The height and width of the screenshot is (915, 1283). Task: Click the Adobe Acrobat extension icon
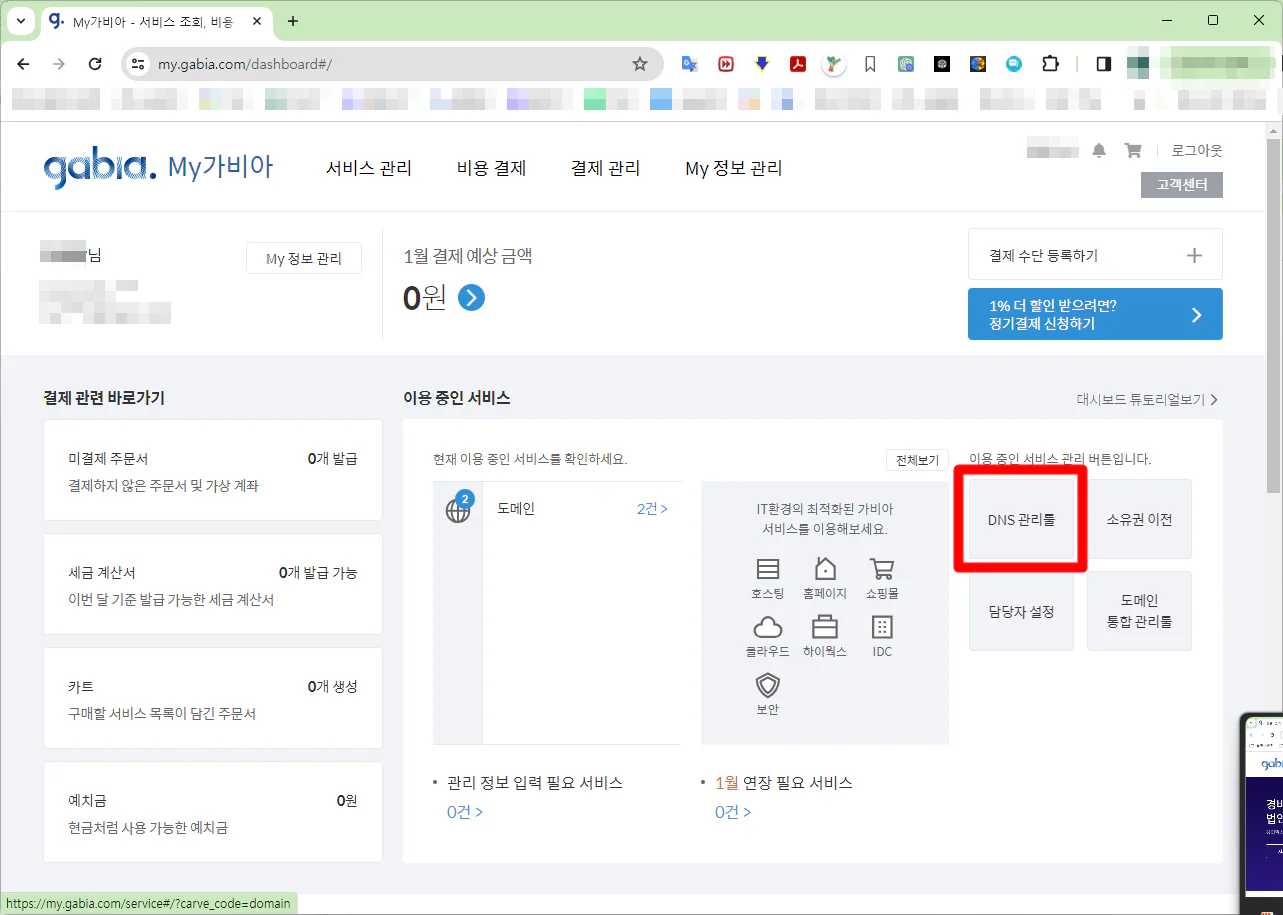click(798, 64)
